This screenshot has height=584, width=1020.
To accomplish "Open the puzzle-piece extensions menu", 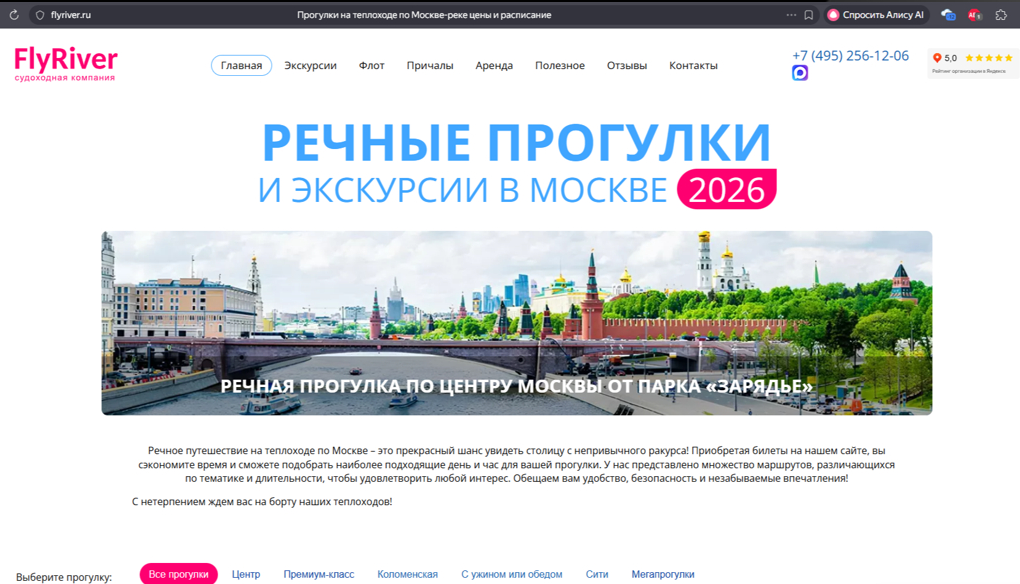I will tap(1001, 15).
